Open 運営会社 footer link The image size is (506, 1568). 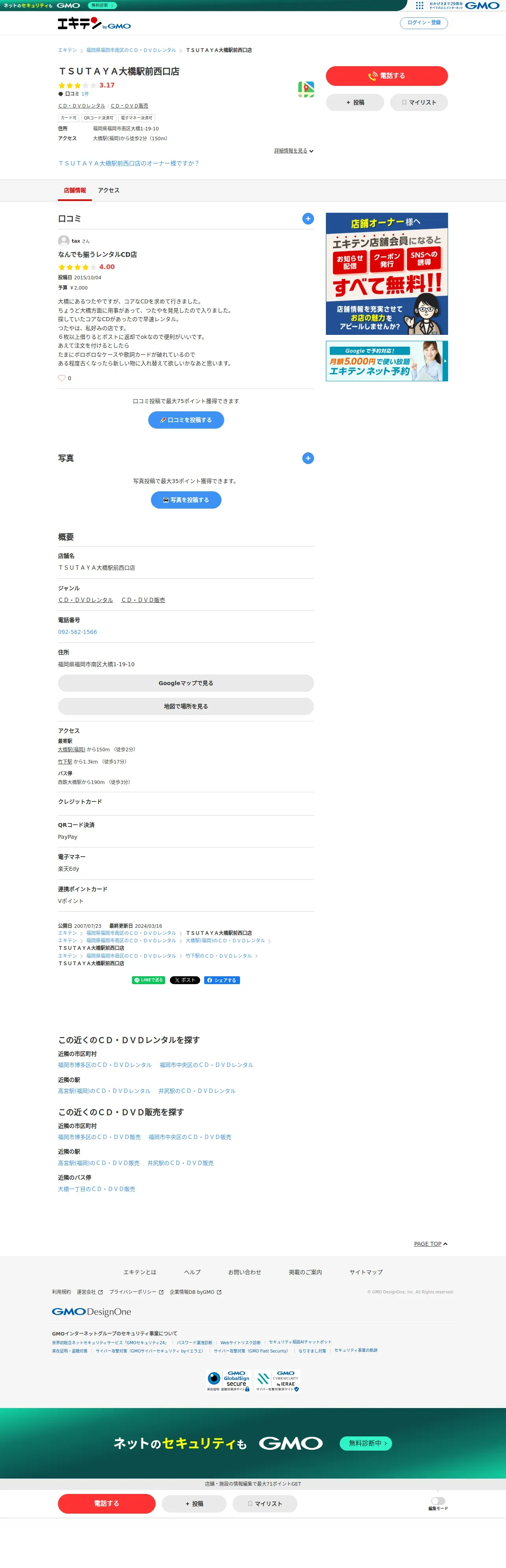[89, 1292]
